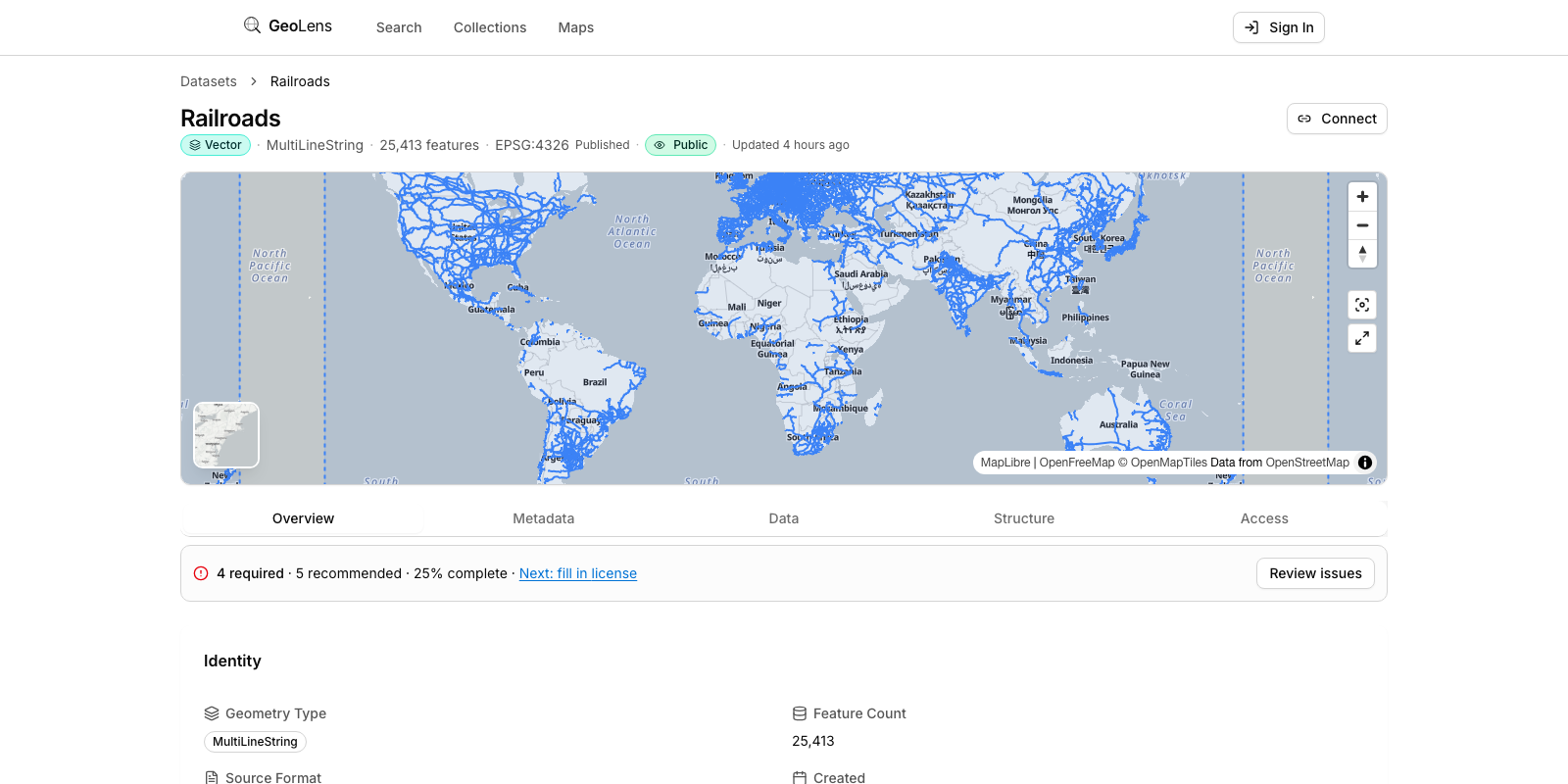
Task: Click the Review issues button
Action: coord(1315,573)
